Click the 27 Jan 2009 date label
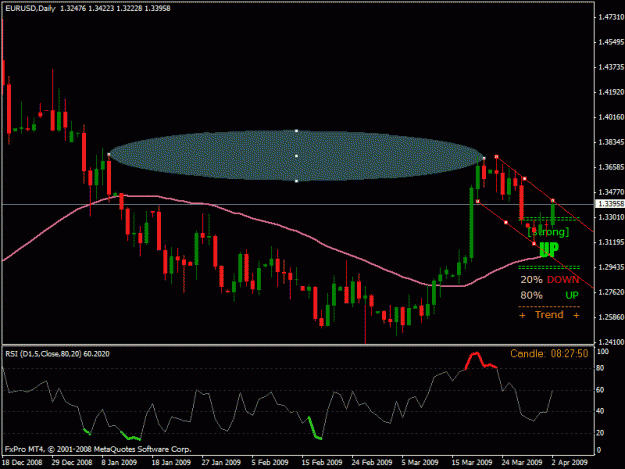The width and height of the screenshot is (625, 469). pos(221,463)
